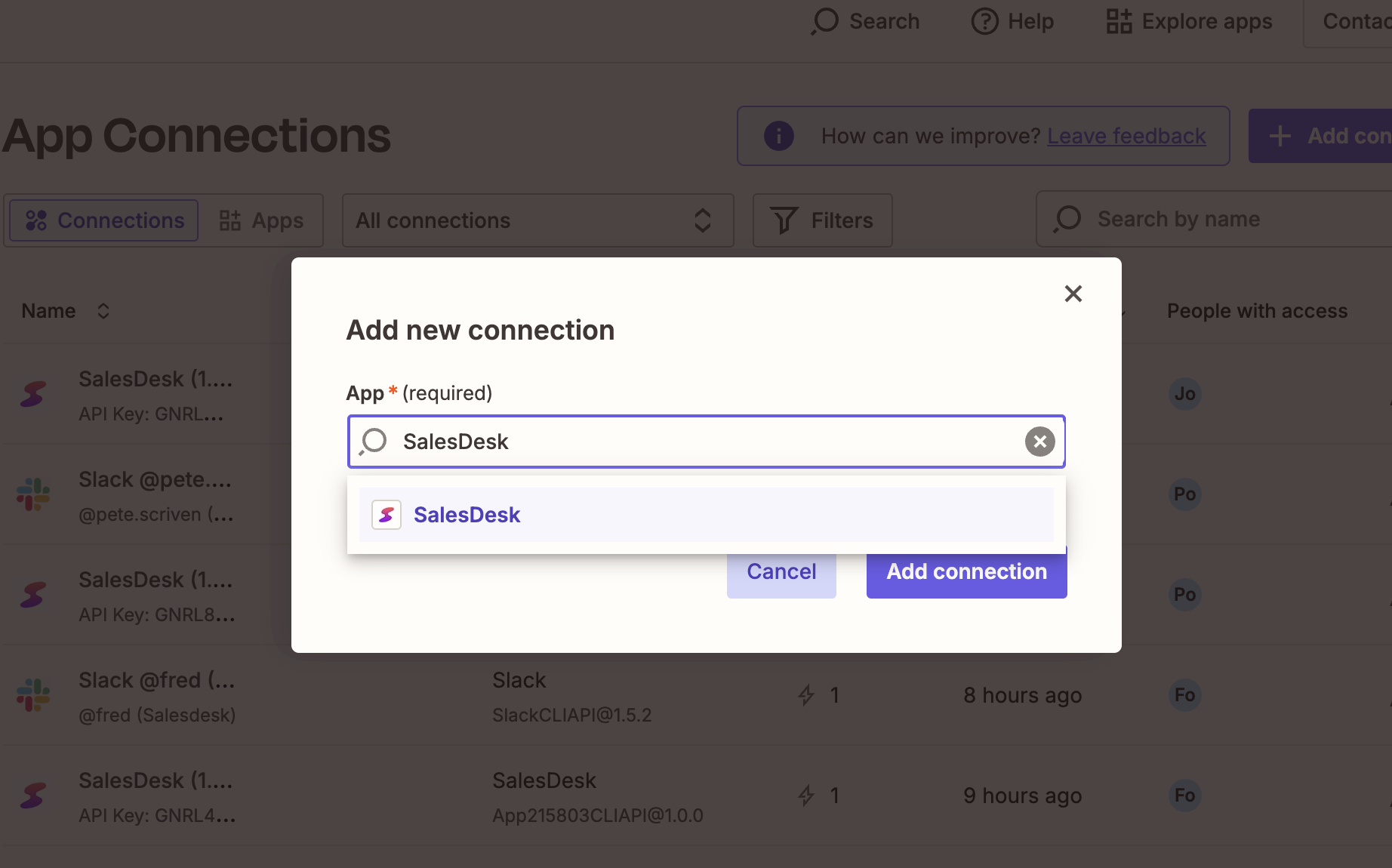Image resolution: width=1392 pixels, height=868 pixels.
Task: Open the All connections dropdown
Action: pyautogui.click(x=537, y=220)
